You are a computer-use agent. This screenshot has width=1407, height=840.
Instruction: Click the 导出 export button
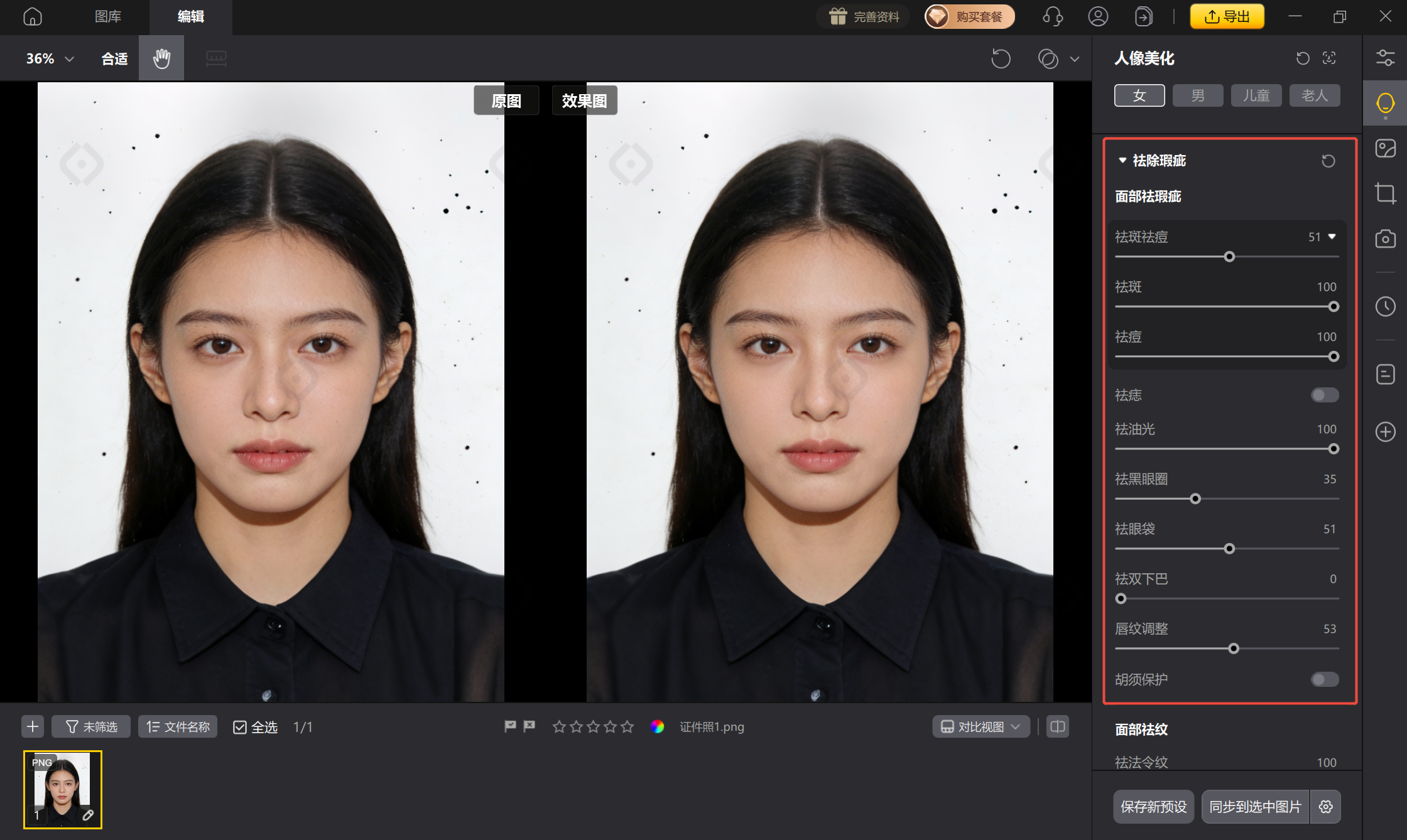1227,16
